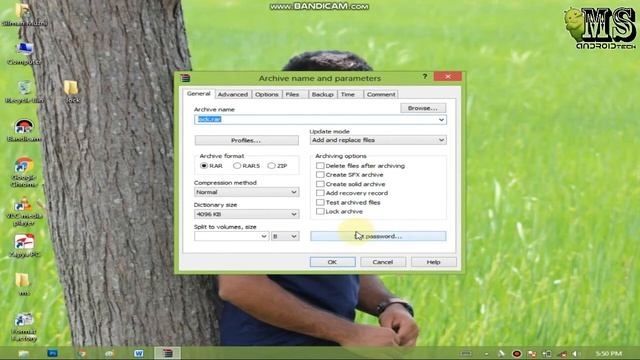Select the lock folder on the desktop

click(72, 91)
